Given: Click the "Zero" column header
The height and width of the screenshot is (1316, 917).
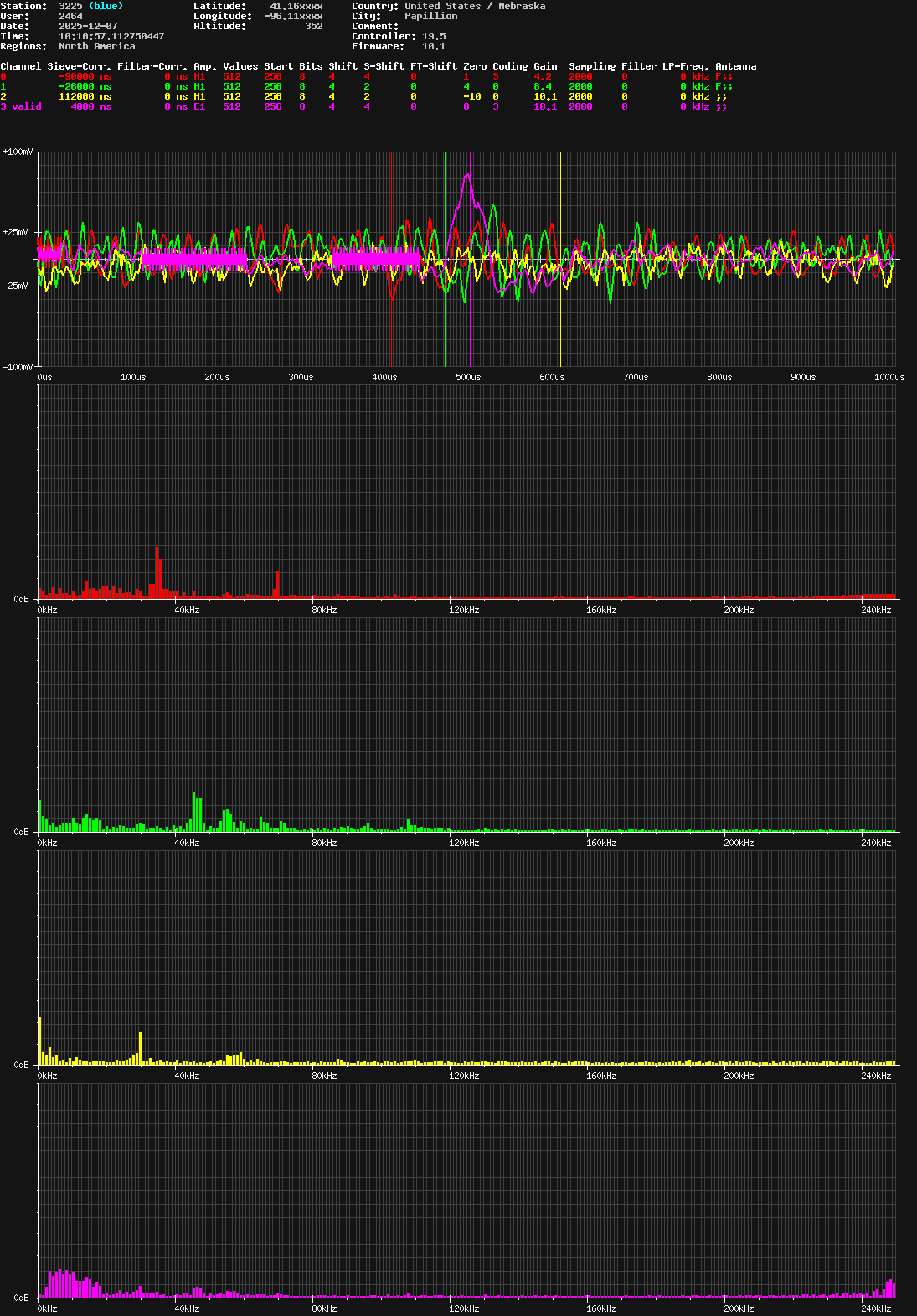Looking at the screenshot, I should pos(475,66).
